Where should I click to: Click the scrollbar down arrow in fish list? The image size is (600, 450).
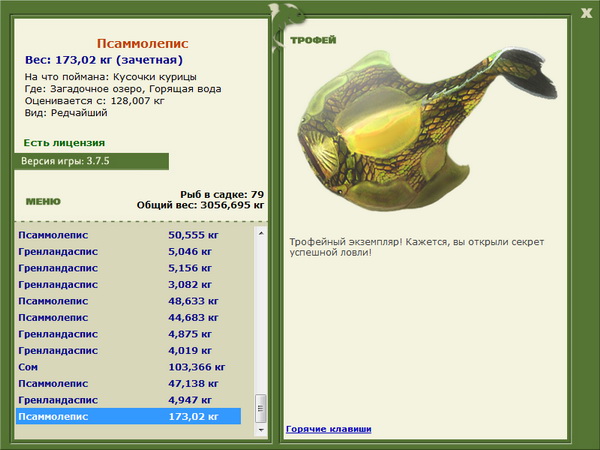(261, 430)
